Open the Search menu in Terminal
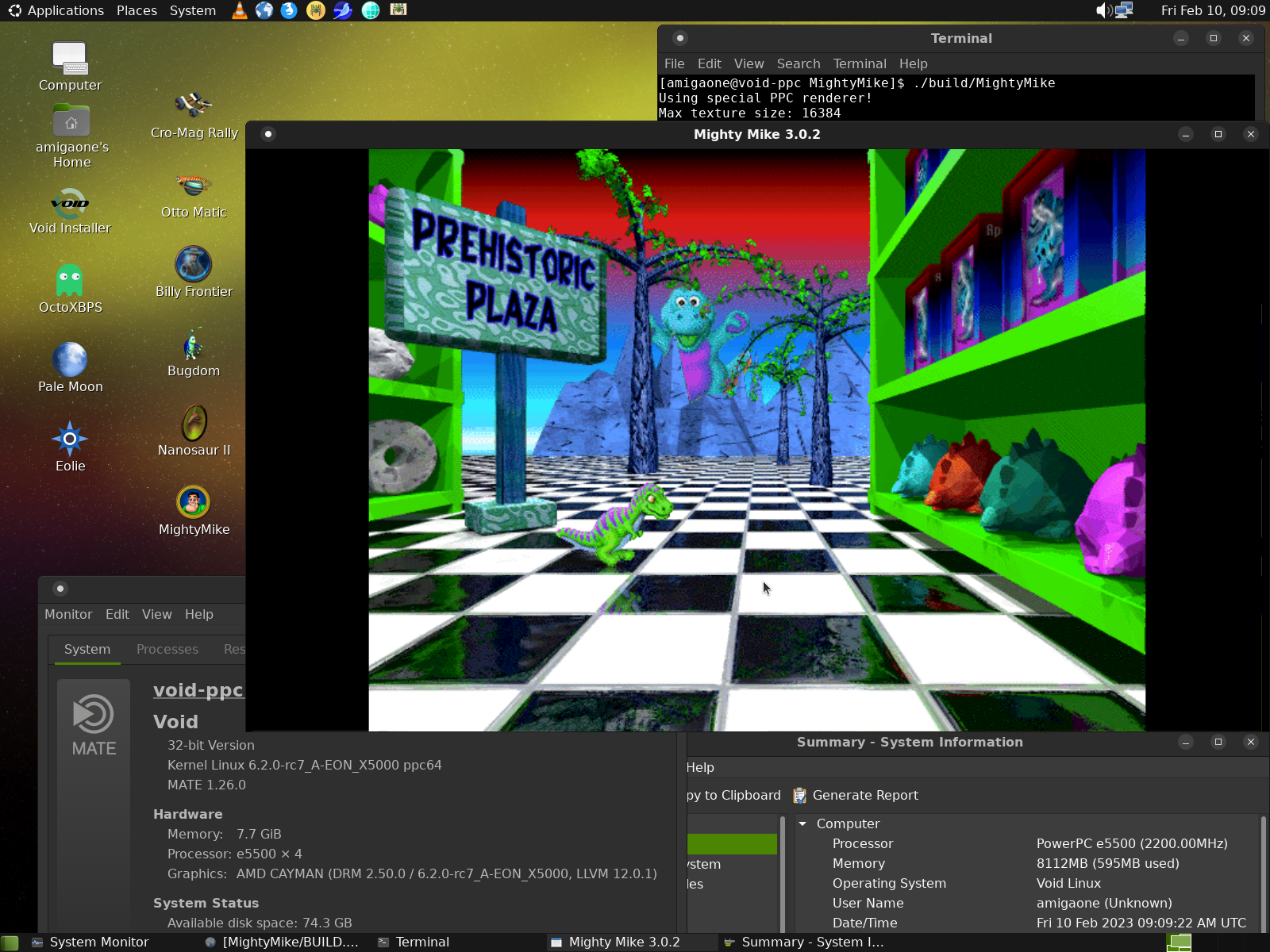This screenshot has width=1270, height=952. [798, 63]
